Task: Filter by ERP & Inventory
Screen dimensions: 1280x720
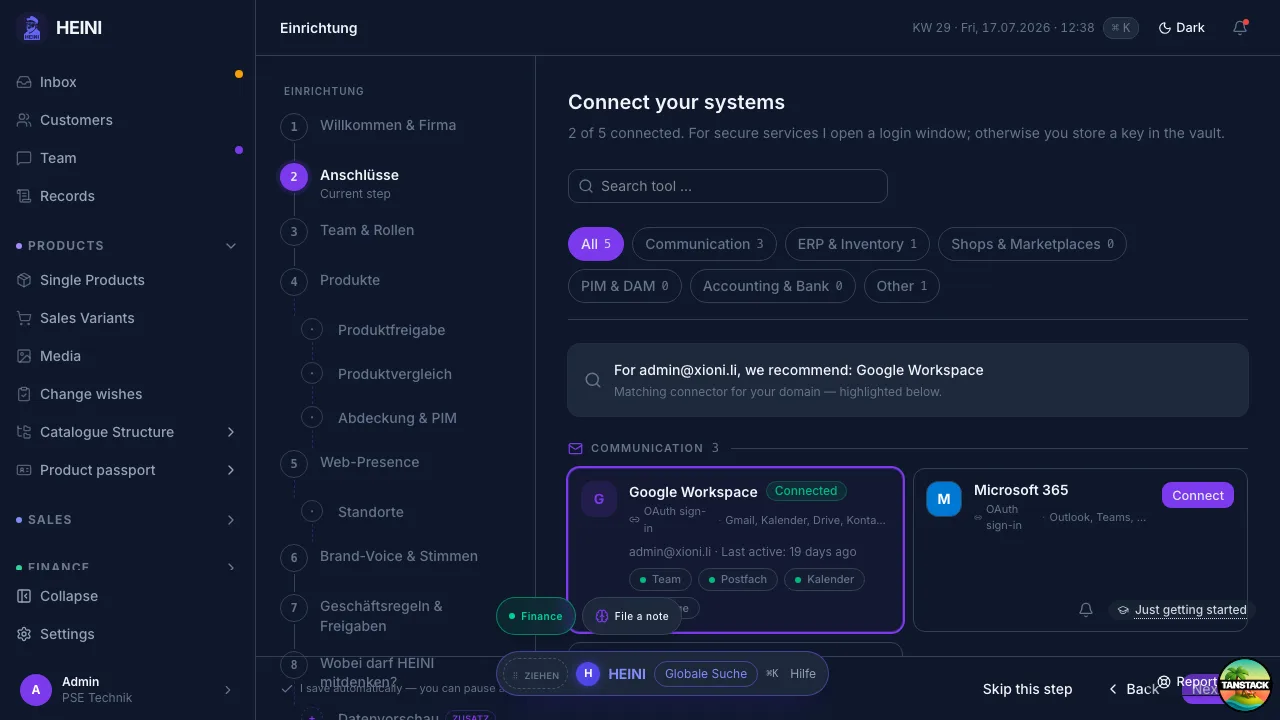Action: coord(857,244)
